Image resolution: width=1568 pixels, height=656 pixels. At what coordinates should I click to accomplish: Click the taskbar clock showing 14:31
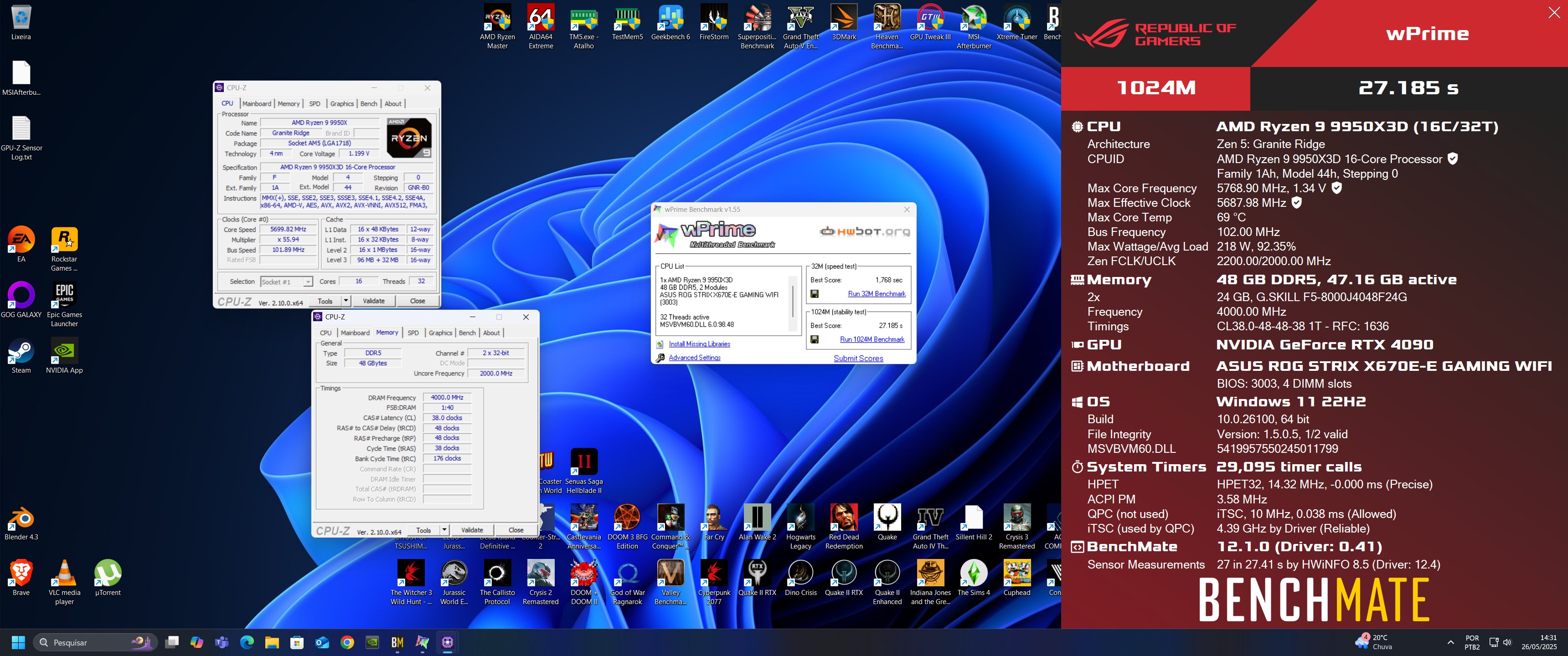(x=1539, y=642)
